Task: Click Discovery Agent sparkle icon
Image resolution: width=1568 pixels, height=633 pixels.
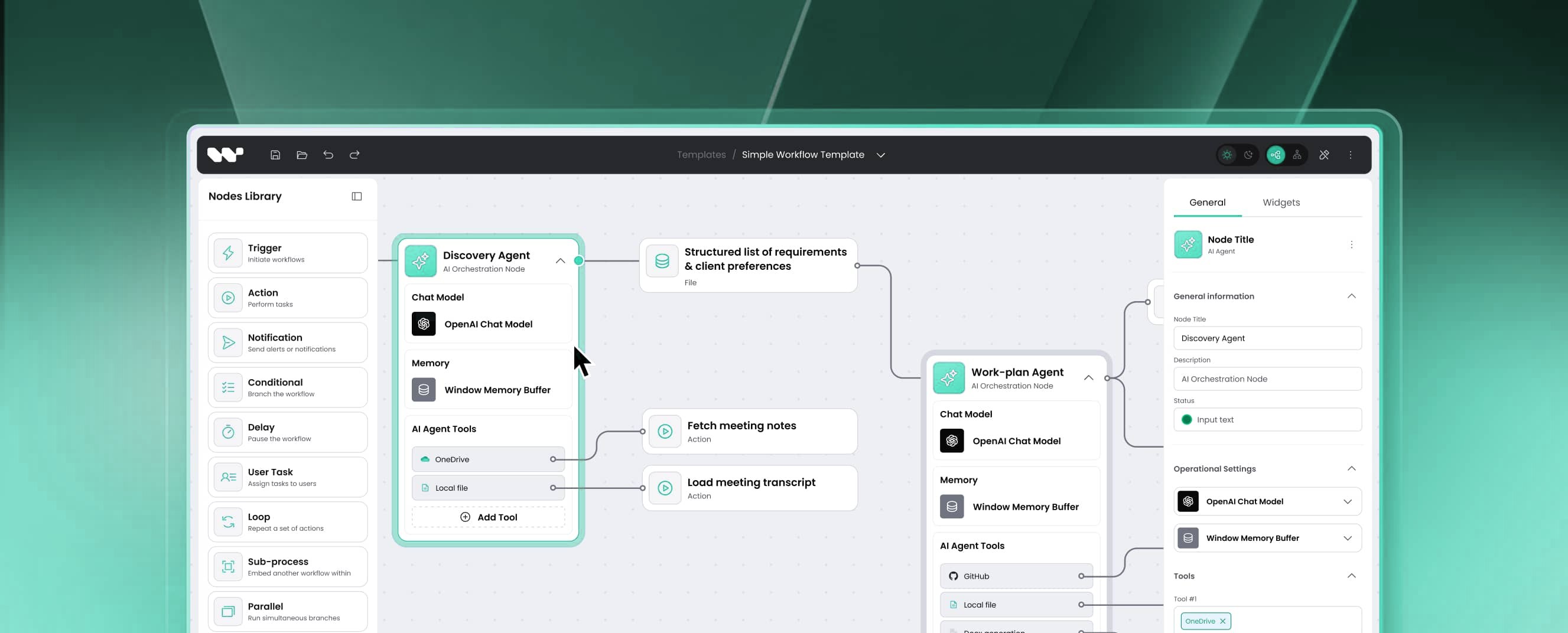Action: coord(421,261)
